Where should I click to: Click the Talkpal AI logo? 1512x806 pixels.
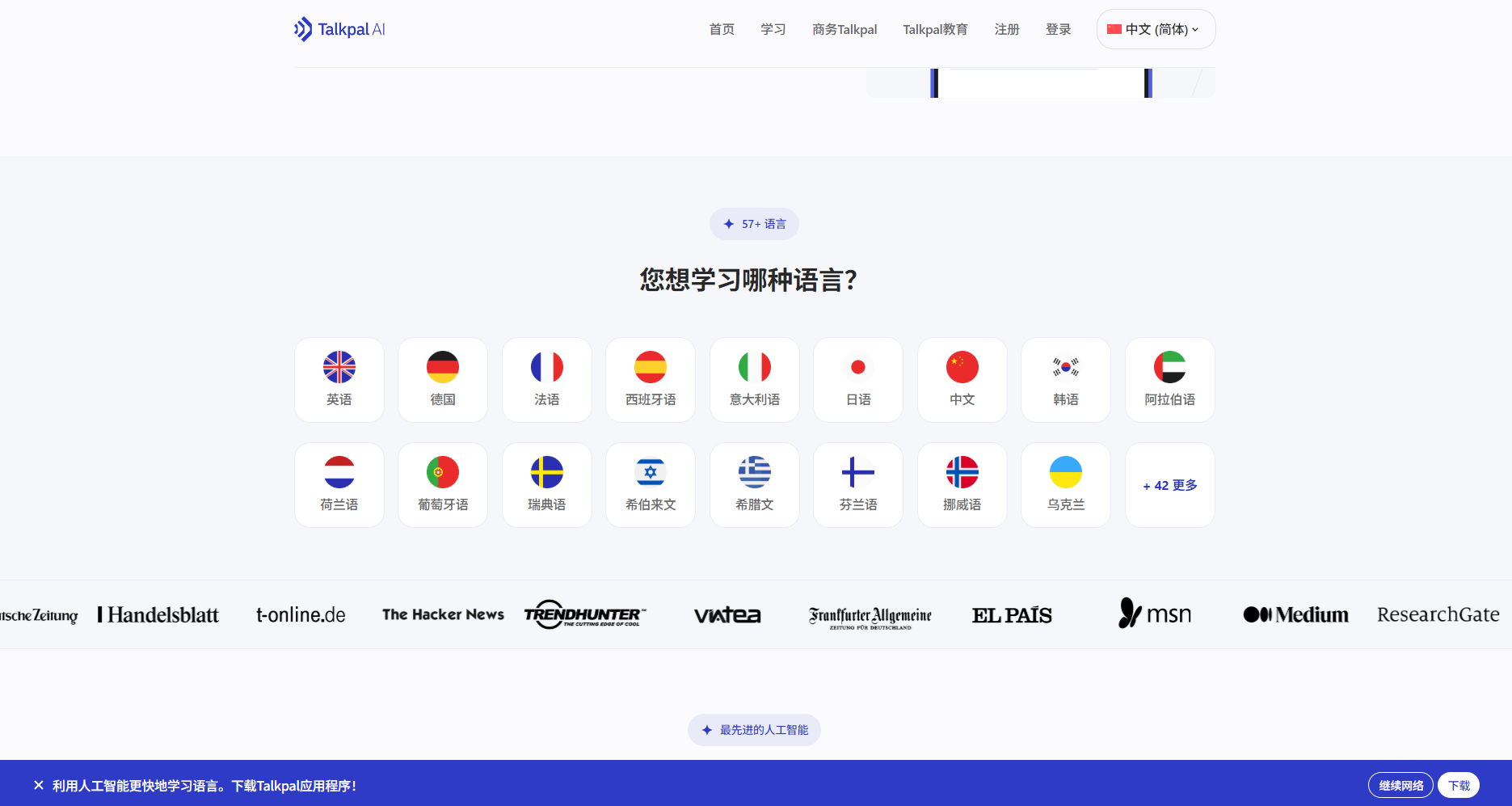click(x=339, y=29)
